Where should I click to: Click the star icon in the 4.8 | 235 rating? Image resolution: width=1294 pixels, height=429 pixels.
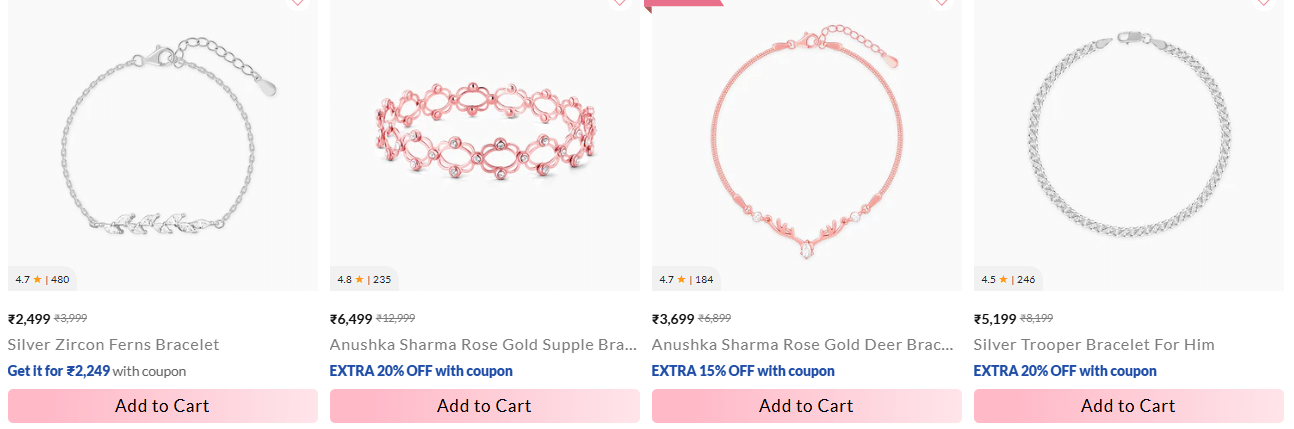(x=359, y=280)
